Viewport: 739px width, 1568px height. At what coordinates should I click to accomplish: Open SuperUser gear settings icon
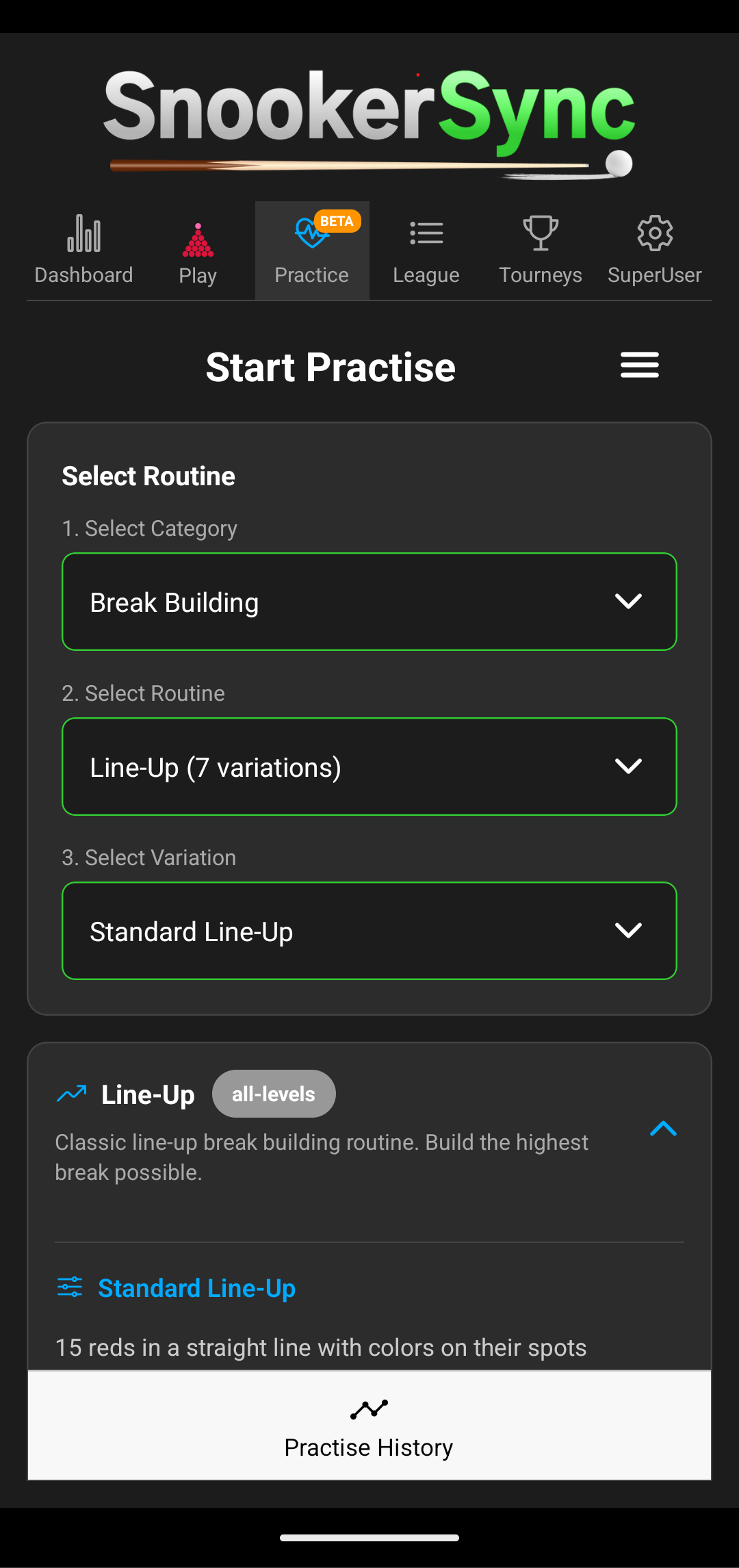[655, 233]
